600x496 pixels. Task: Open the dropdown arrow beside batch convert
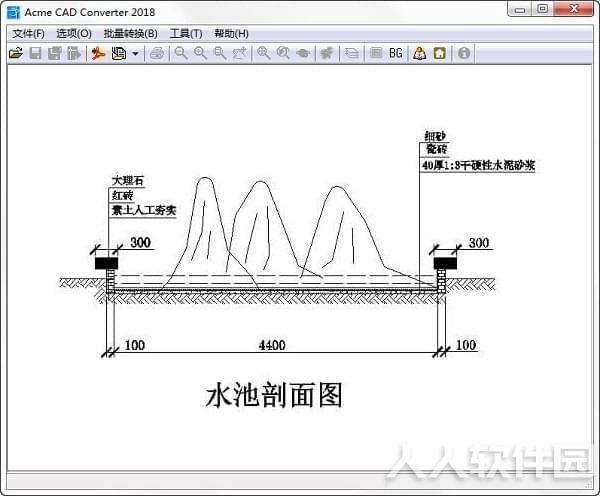pyautogui.click(x=135, y=54)
